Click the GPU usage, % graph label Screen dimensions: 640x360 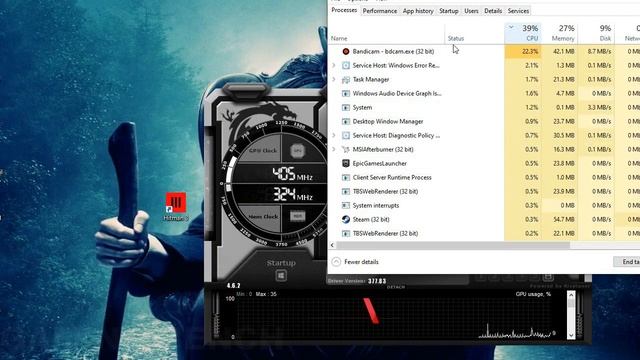coord(533,294)
